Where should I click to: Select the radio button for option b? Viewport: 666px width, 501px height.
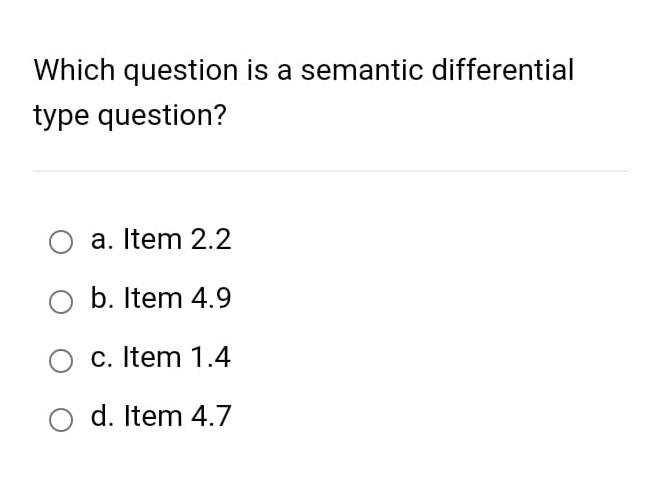61,302
